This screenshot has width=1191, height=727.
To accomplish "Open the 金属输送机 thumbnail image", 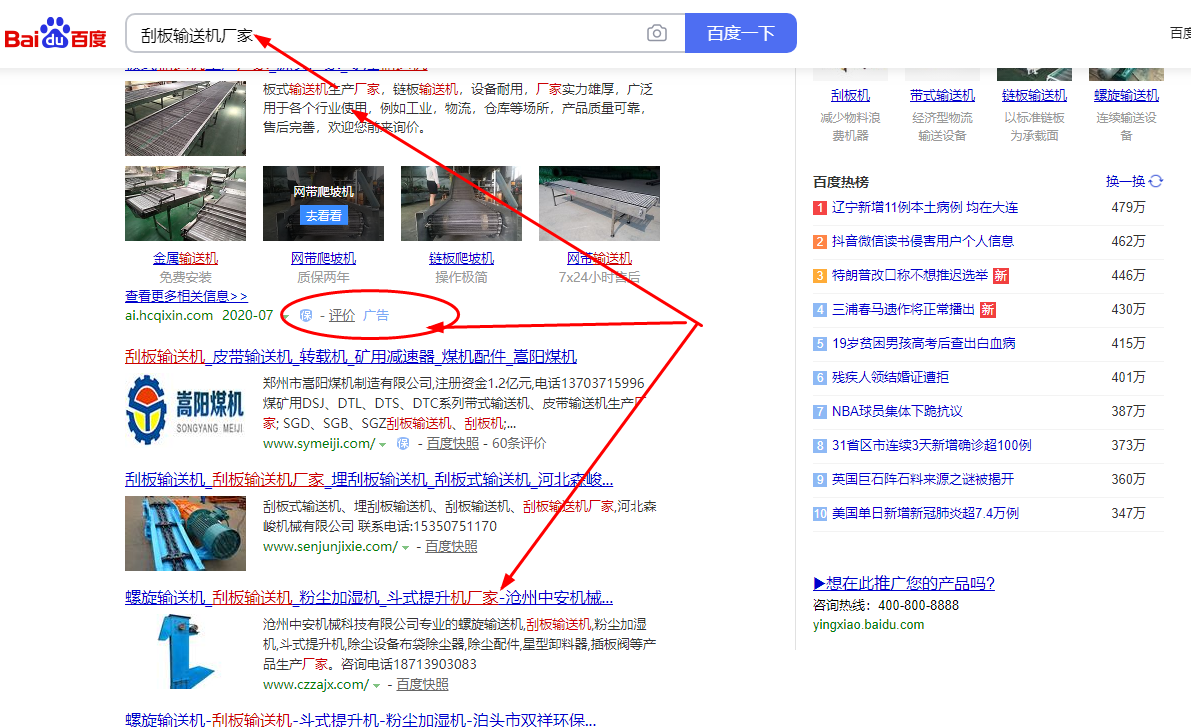I will (185, 204).
